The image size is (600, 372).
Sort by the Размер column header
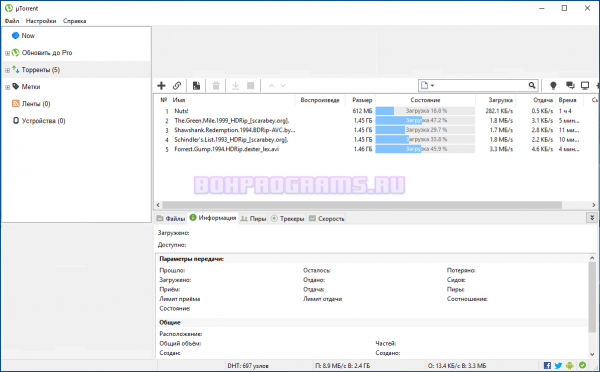[x=360, y=100]
